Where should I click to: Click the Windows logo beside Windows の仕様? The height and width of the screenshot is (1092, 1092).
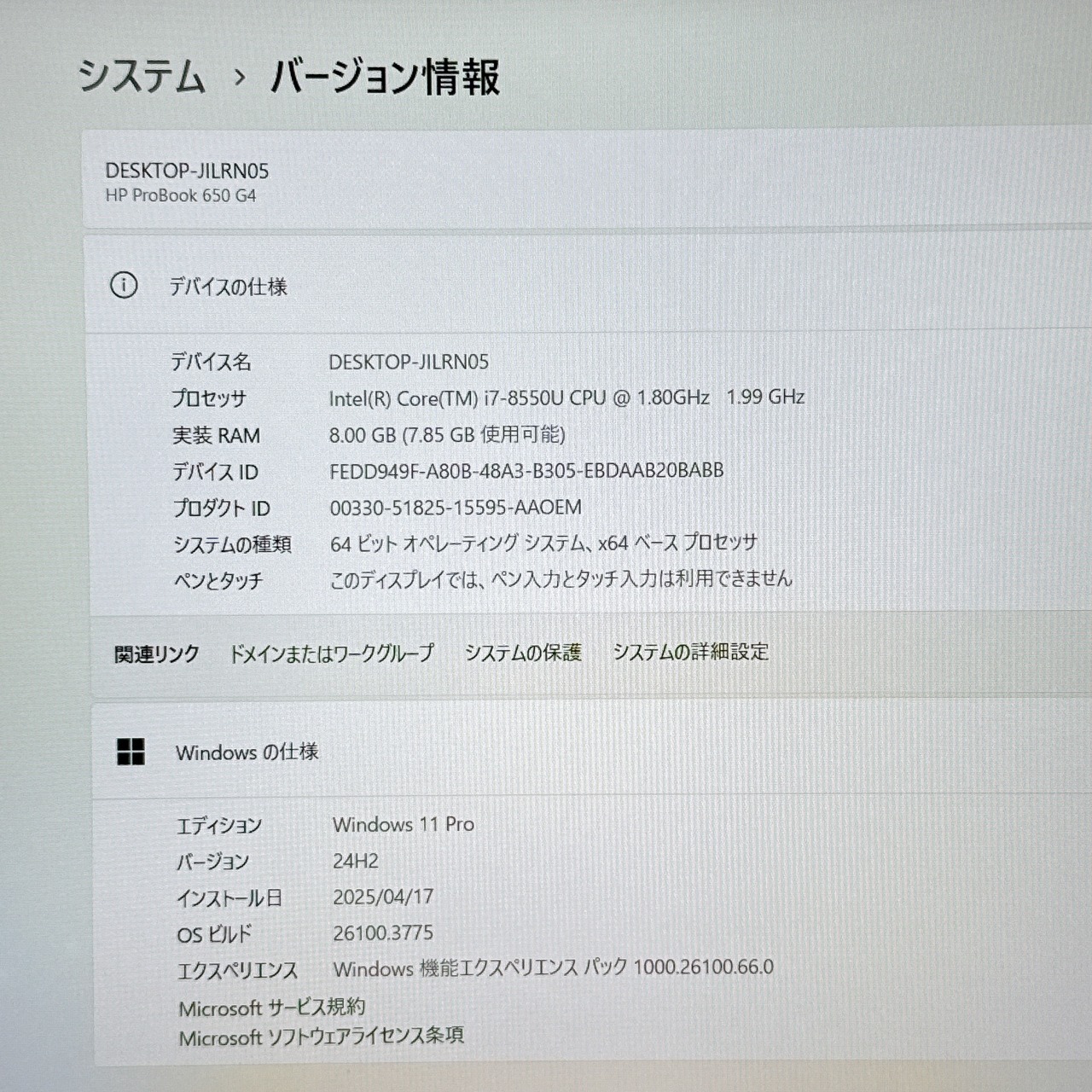(x=130, y=752)
